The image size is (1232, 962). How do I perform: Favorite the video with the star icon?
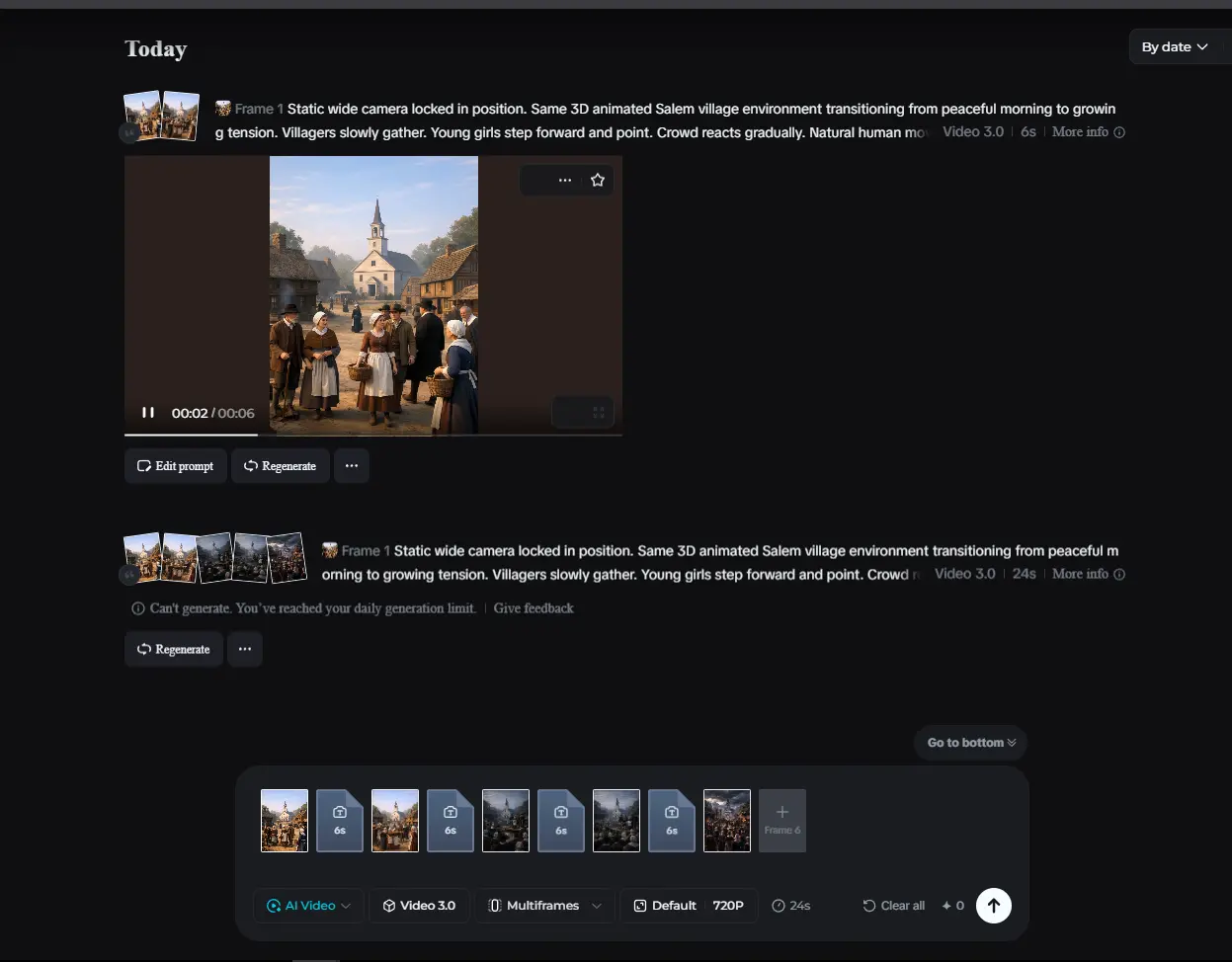pos(598,180)
